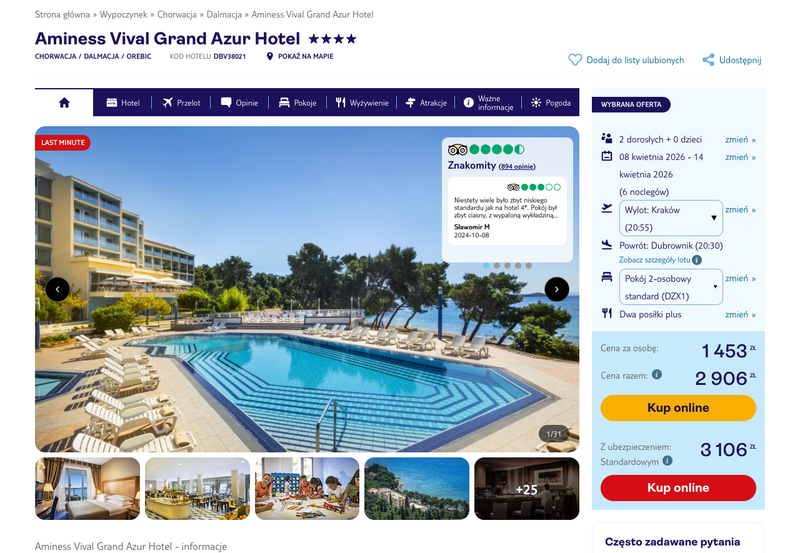Click info icon next to Standardowym insurance
The height and width of the screenshot is (553, 800).
point(667,461)
